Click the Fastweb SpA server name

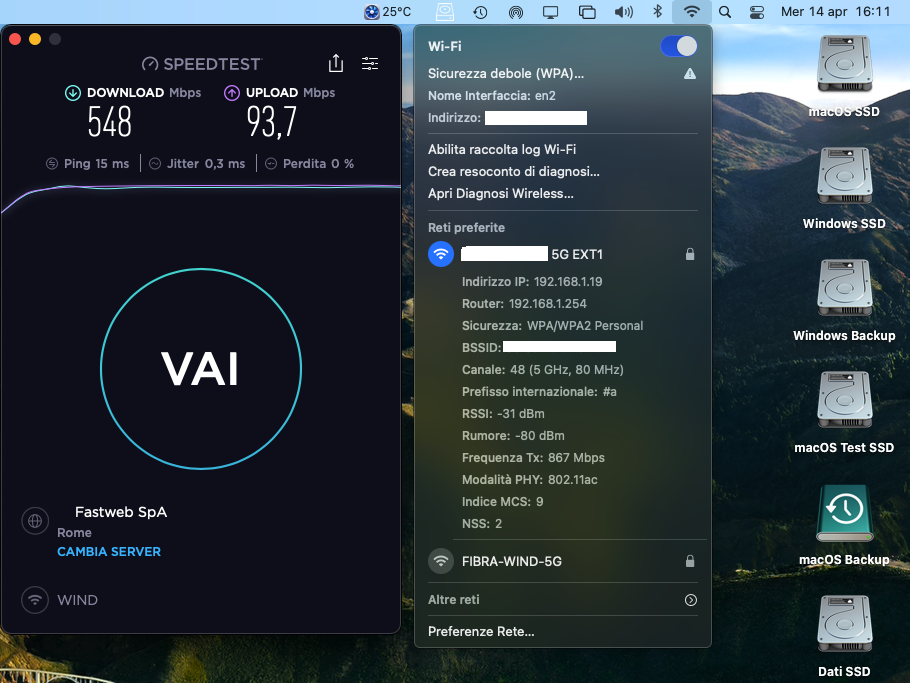click(x=121, y=512)
